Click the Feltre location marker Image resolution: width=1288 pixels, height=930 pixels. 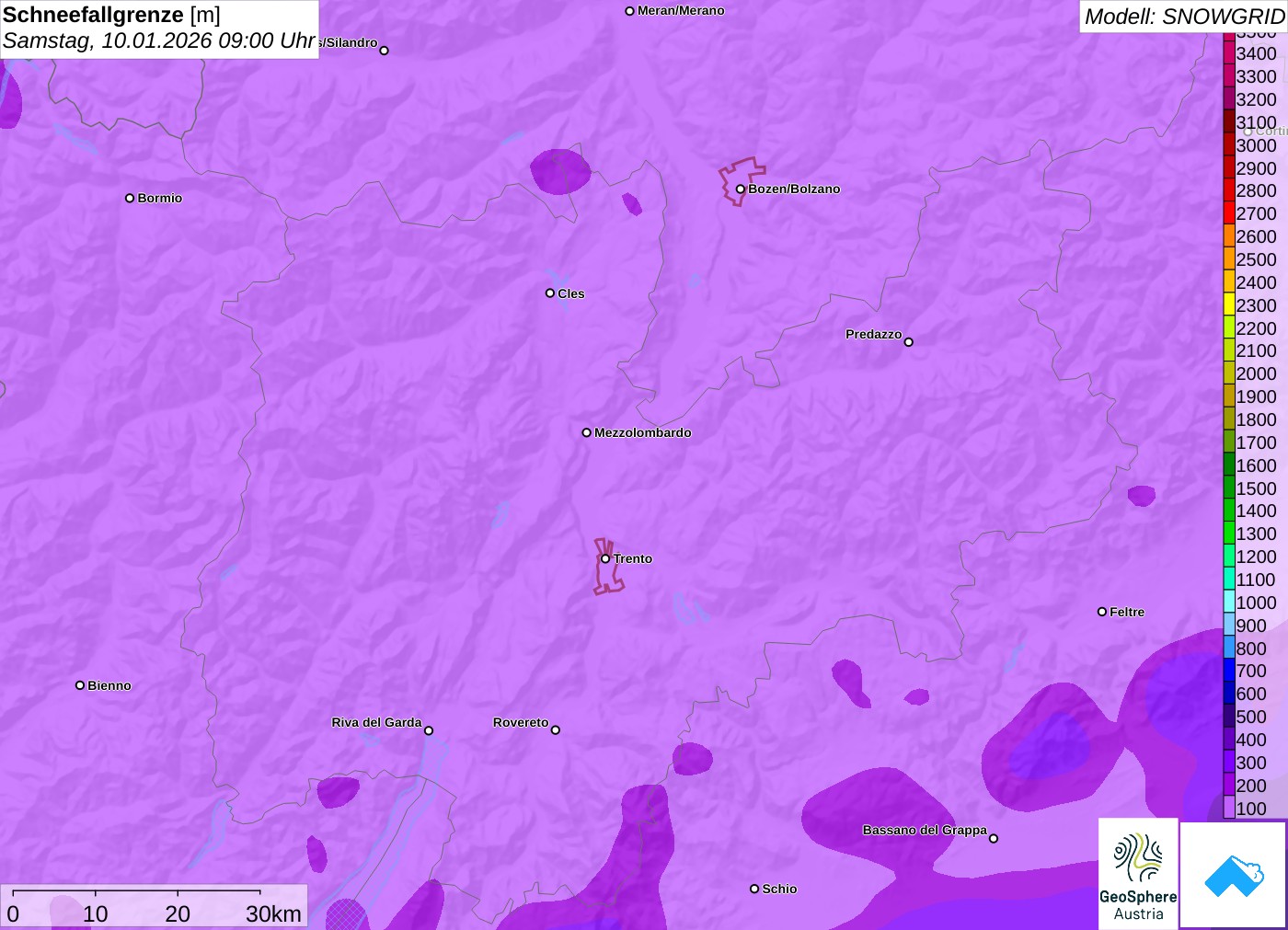click(x=1102, y=612)
